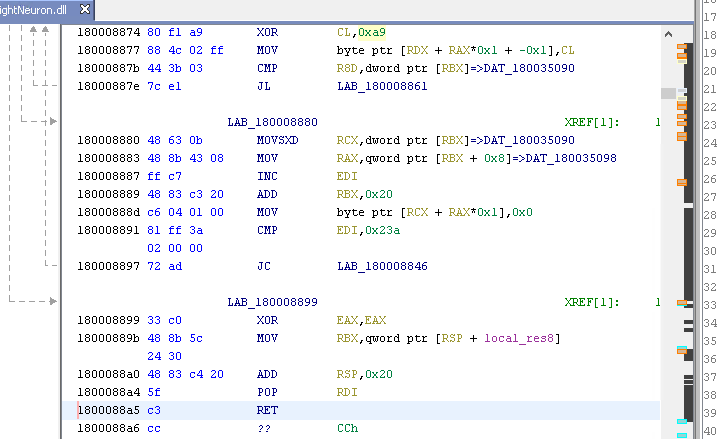Click the listing vertical scrollbar thumb

click(668, 93)
